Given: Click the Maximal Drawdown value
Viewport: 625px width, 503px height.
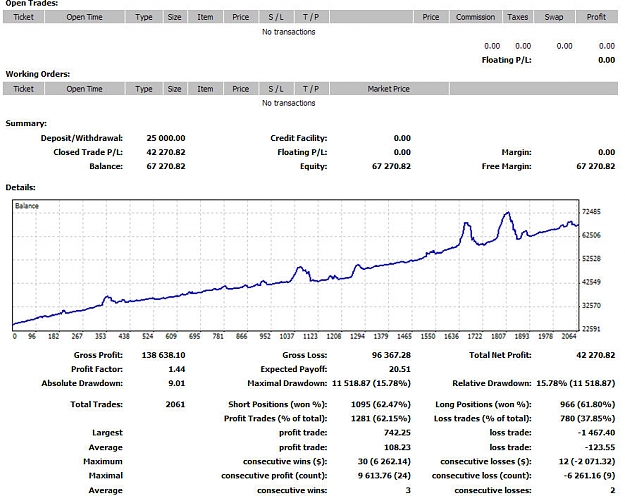Looking at the screenshot, I should coord(371,383).
